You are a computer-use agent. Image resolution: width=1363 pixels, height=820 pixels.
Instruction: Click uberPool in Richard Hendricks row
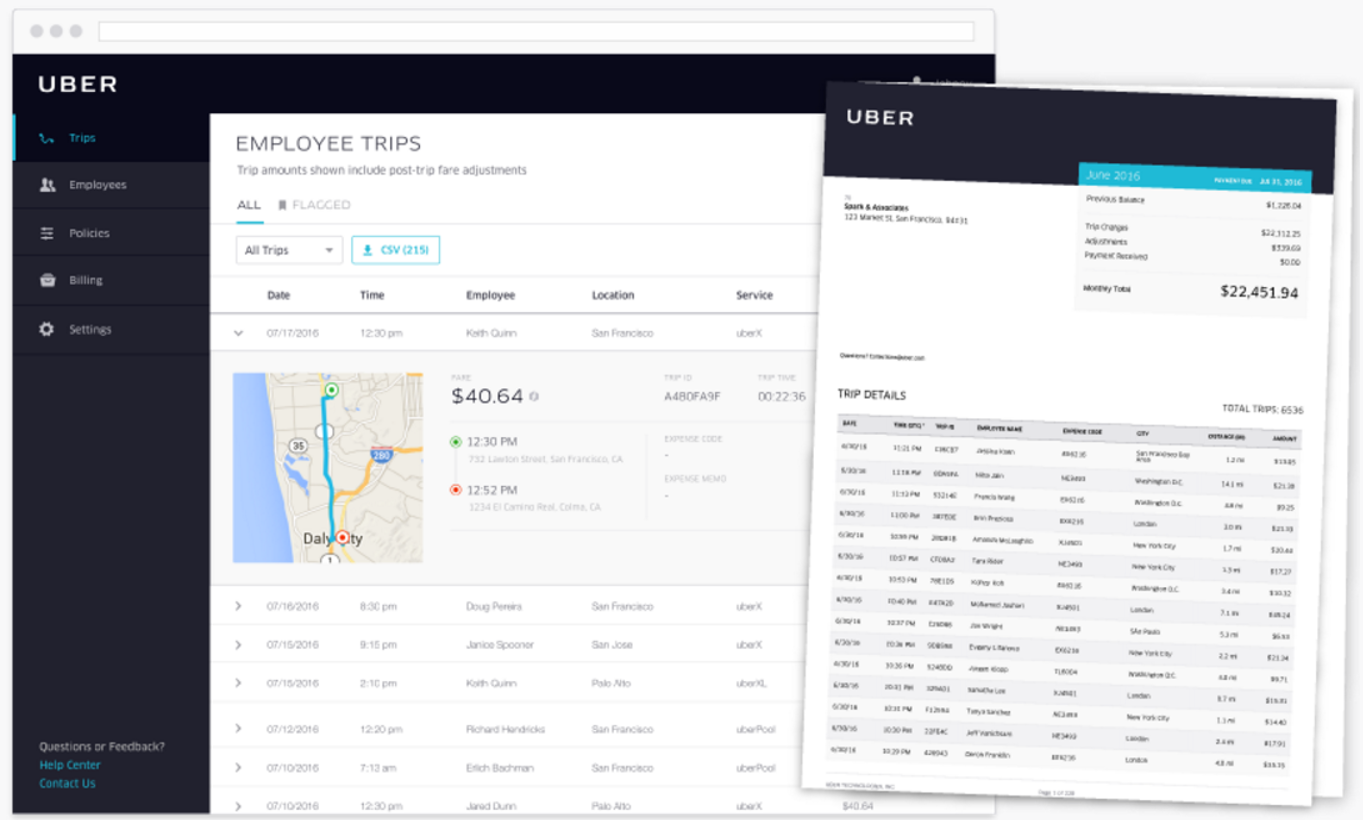click(756, 729)
